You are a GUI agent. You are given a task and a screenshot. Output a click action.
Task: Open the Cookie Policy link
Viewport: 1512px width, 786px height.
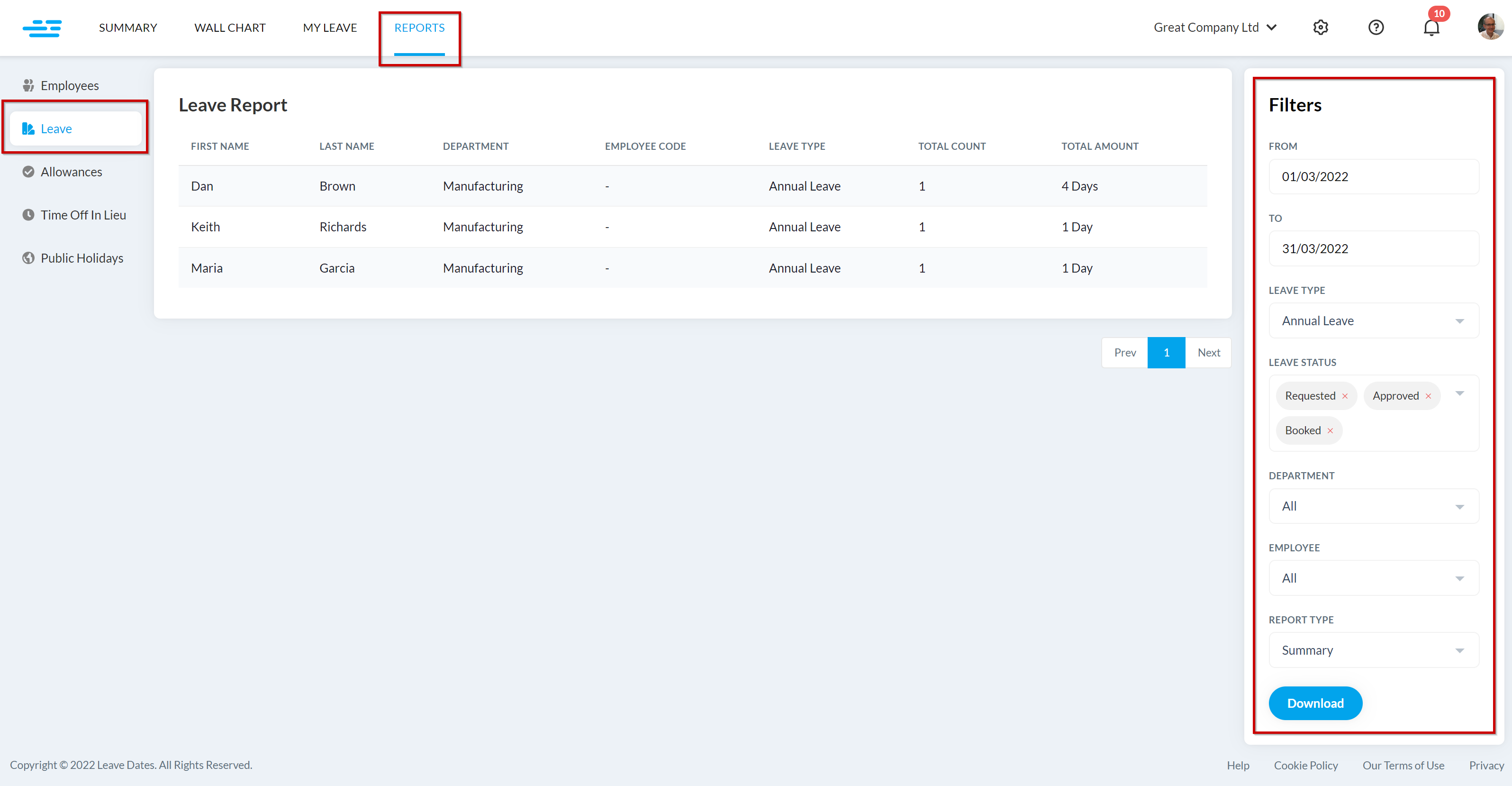click(1305, 766)
